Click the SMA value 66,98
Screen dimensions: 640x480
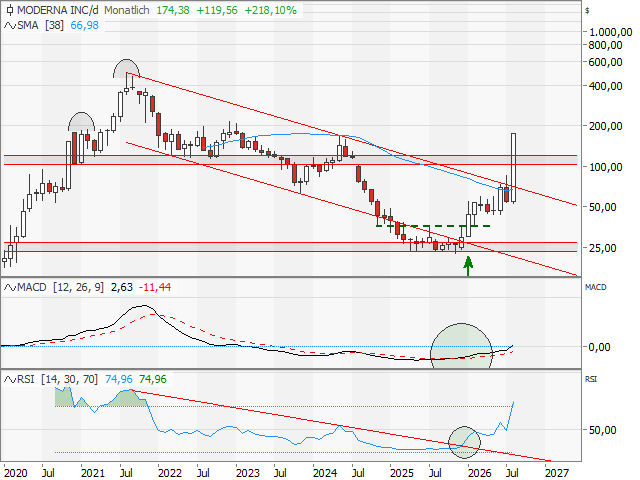pyautogui.click(x=84, y=26)
